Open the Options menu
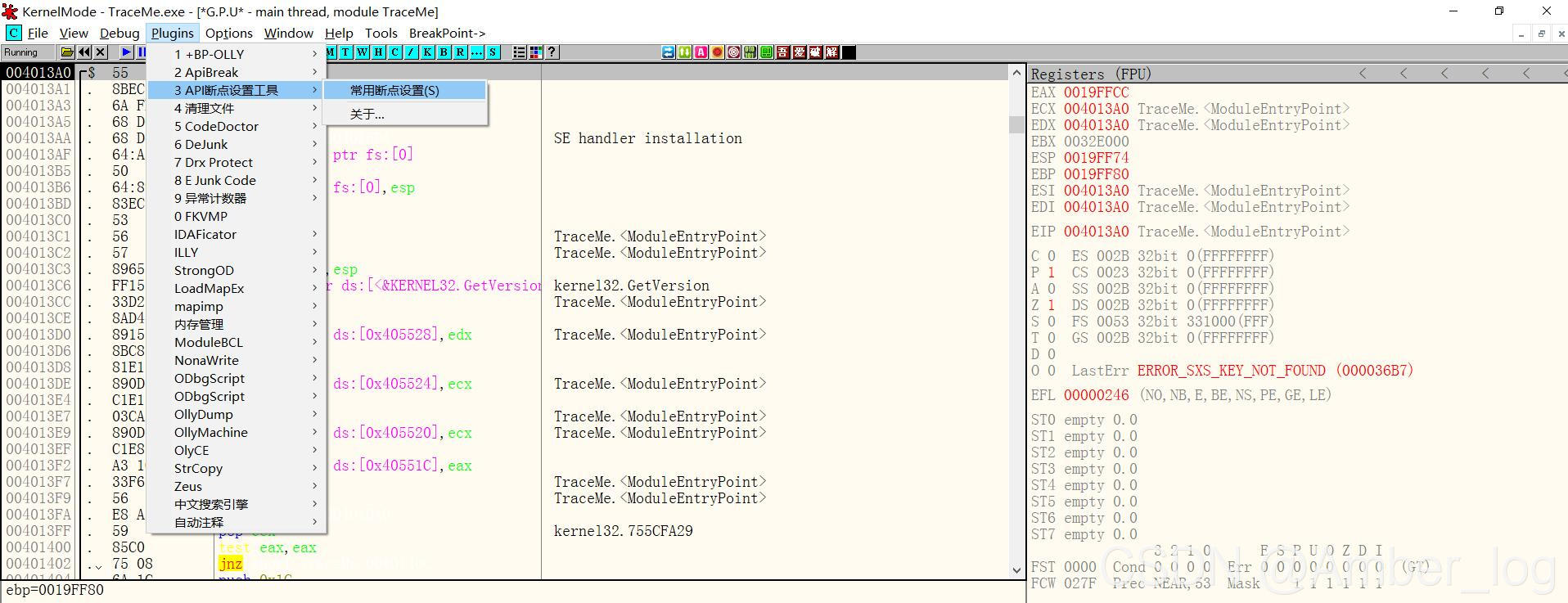 (x=228, y=33)
